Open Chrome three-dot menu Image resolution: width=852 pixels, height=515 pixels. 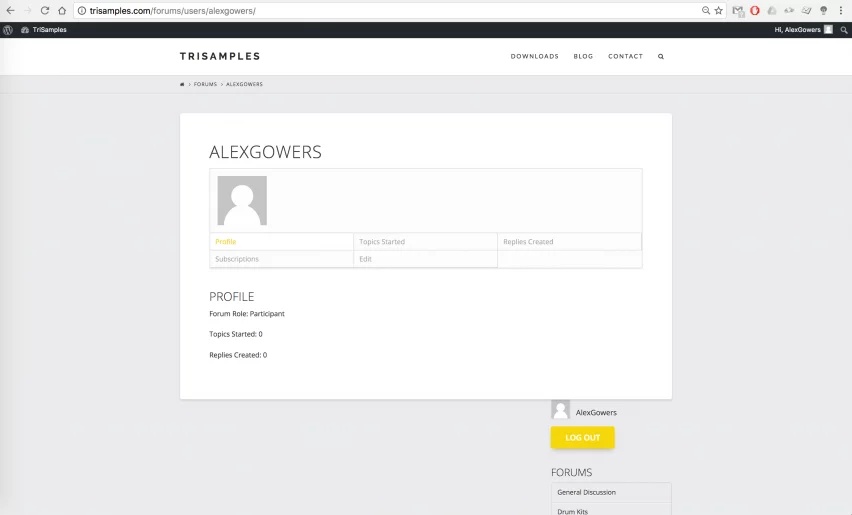841,10
